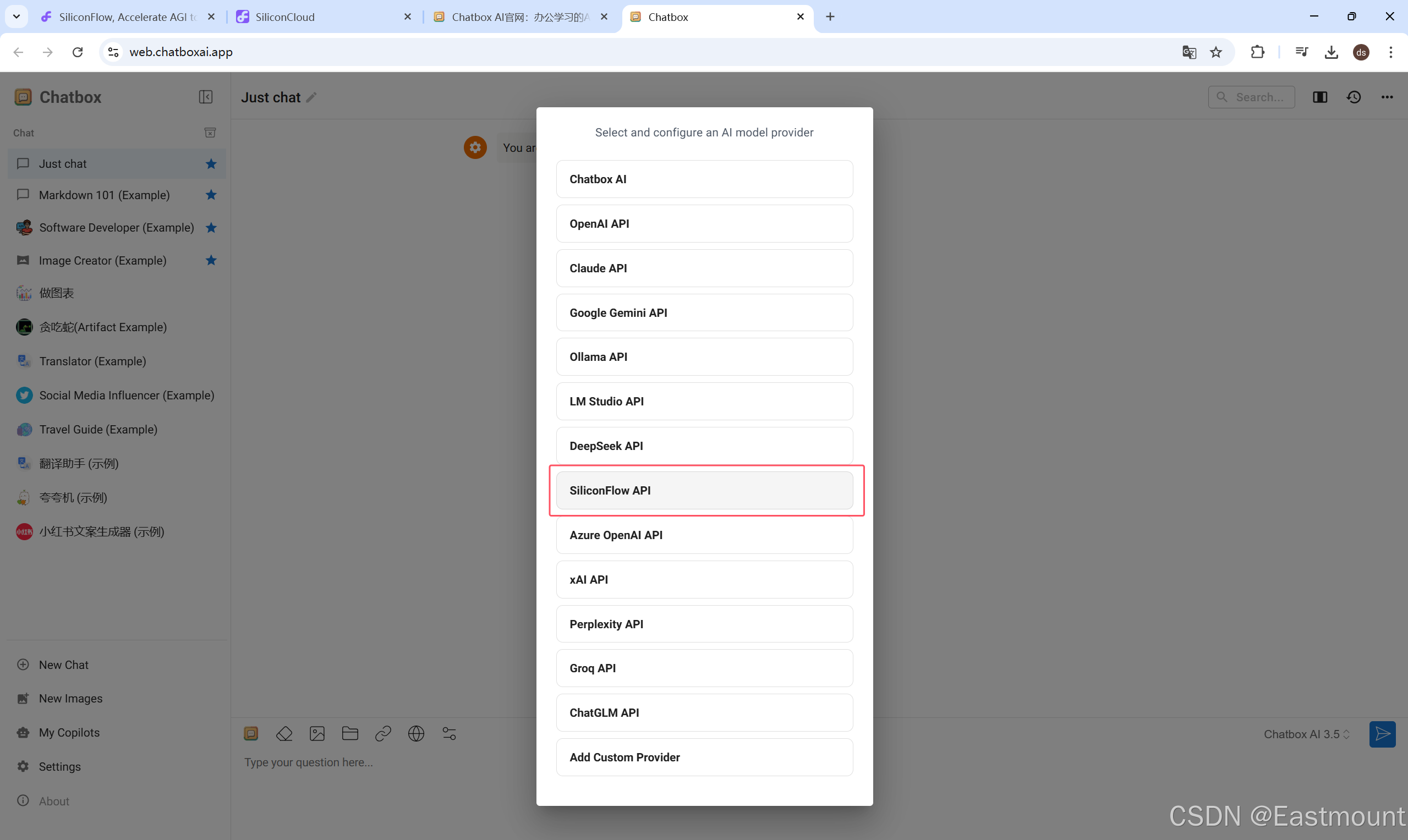Screen dimensions: 1408x840
Task: Toggle star on Image Creator (Example)
Action: [211, 260]
